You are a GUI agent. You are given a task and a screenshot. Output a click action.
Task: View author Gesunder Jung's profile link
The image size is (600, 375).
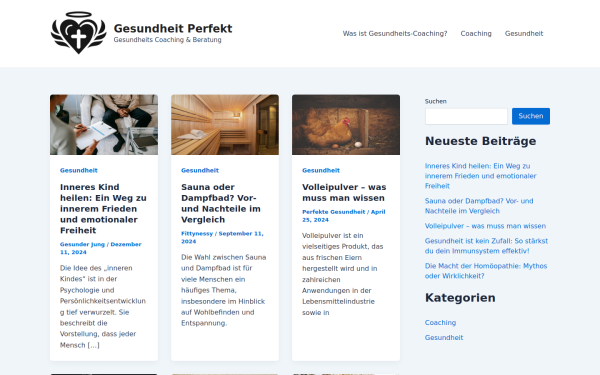[82, 245]
